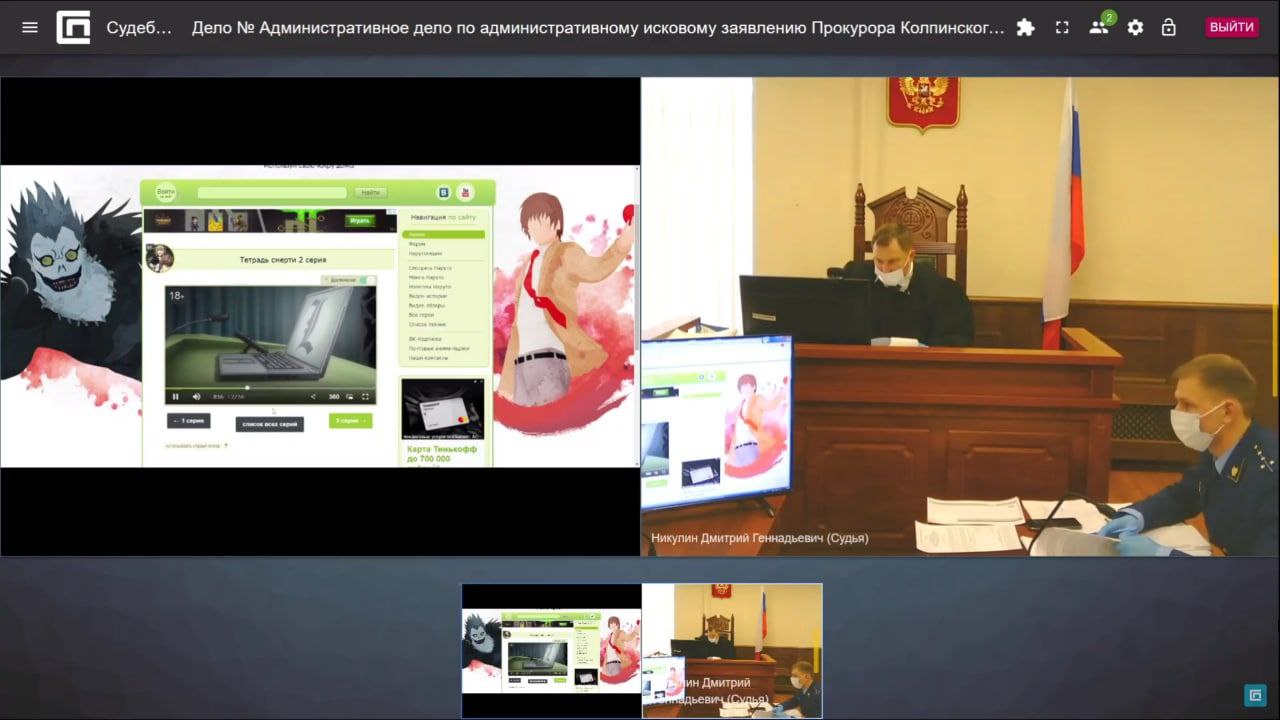Image resolution: width=1280 pixels, height=720 pixels.
Task: Click the player fullscreen icon
Action: point(365,397)
